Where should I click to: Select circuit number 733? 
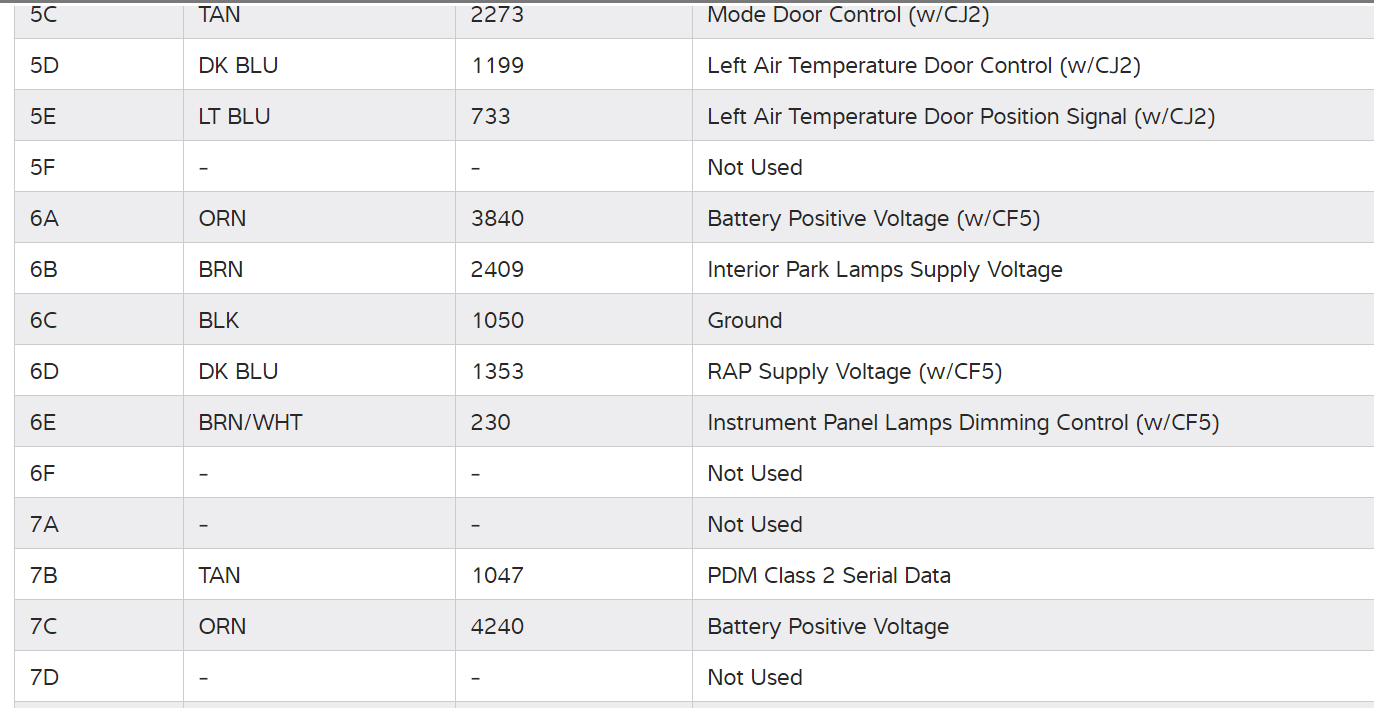[x=490, y=117]
